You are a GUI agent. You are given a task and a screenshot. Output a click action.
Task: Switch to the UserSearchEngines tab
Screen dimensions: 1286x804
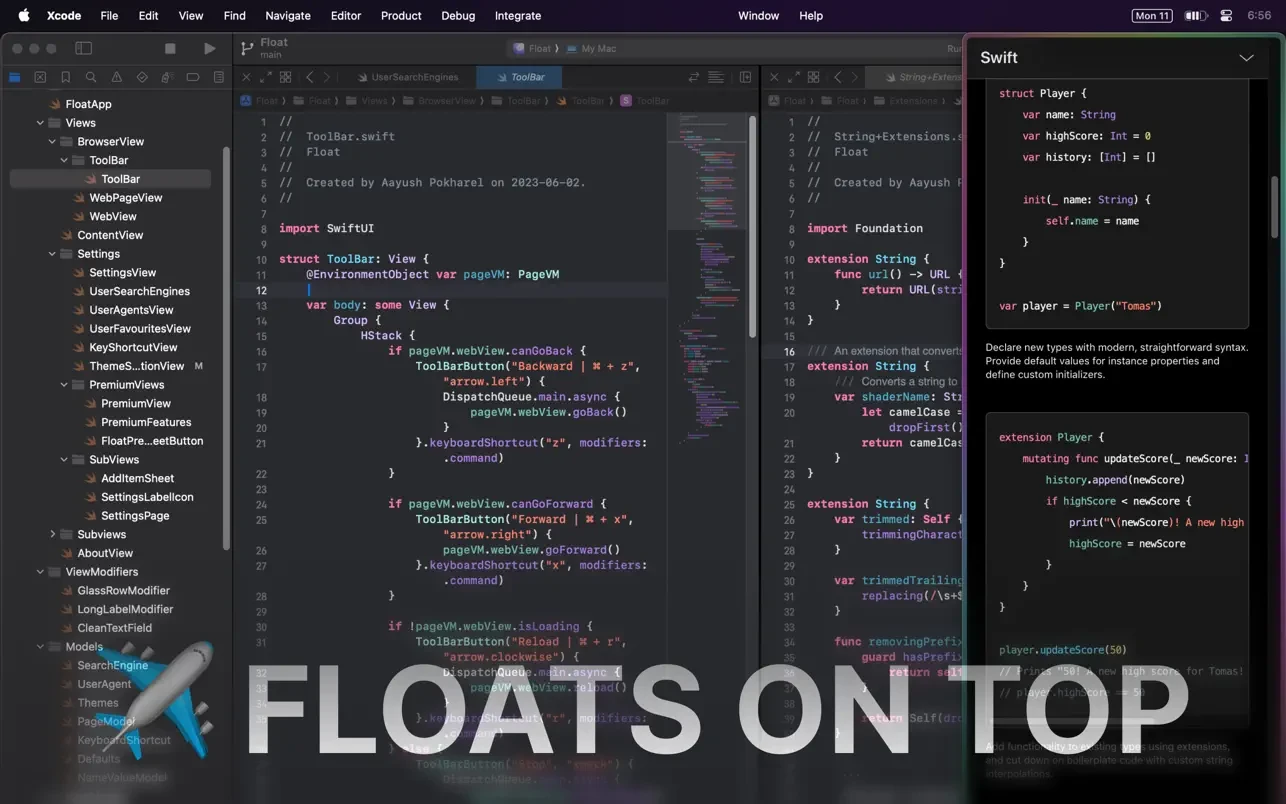414,77
